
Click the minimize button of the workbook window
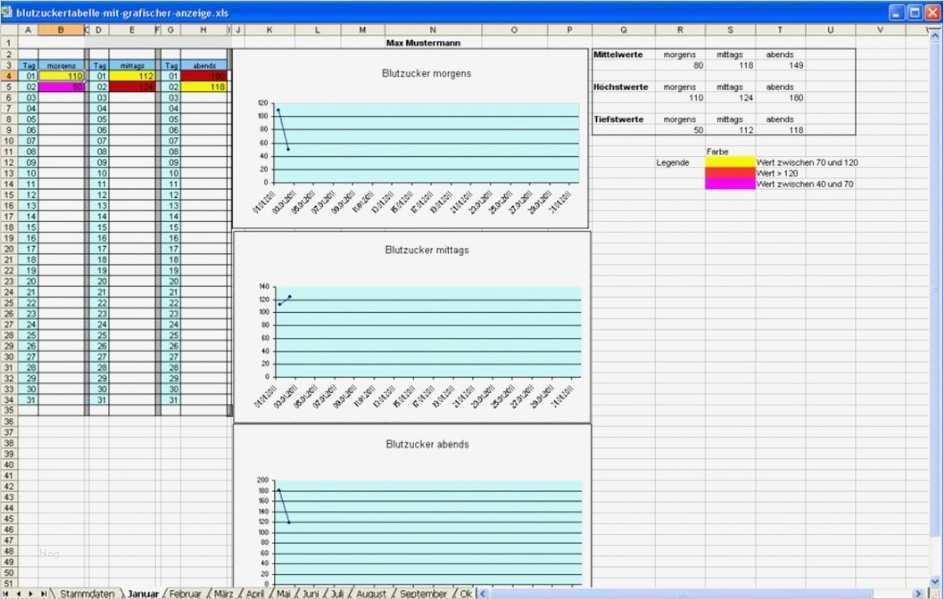pos(896,12)
